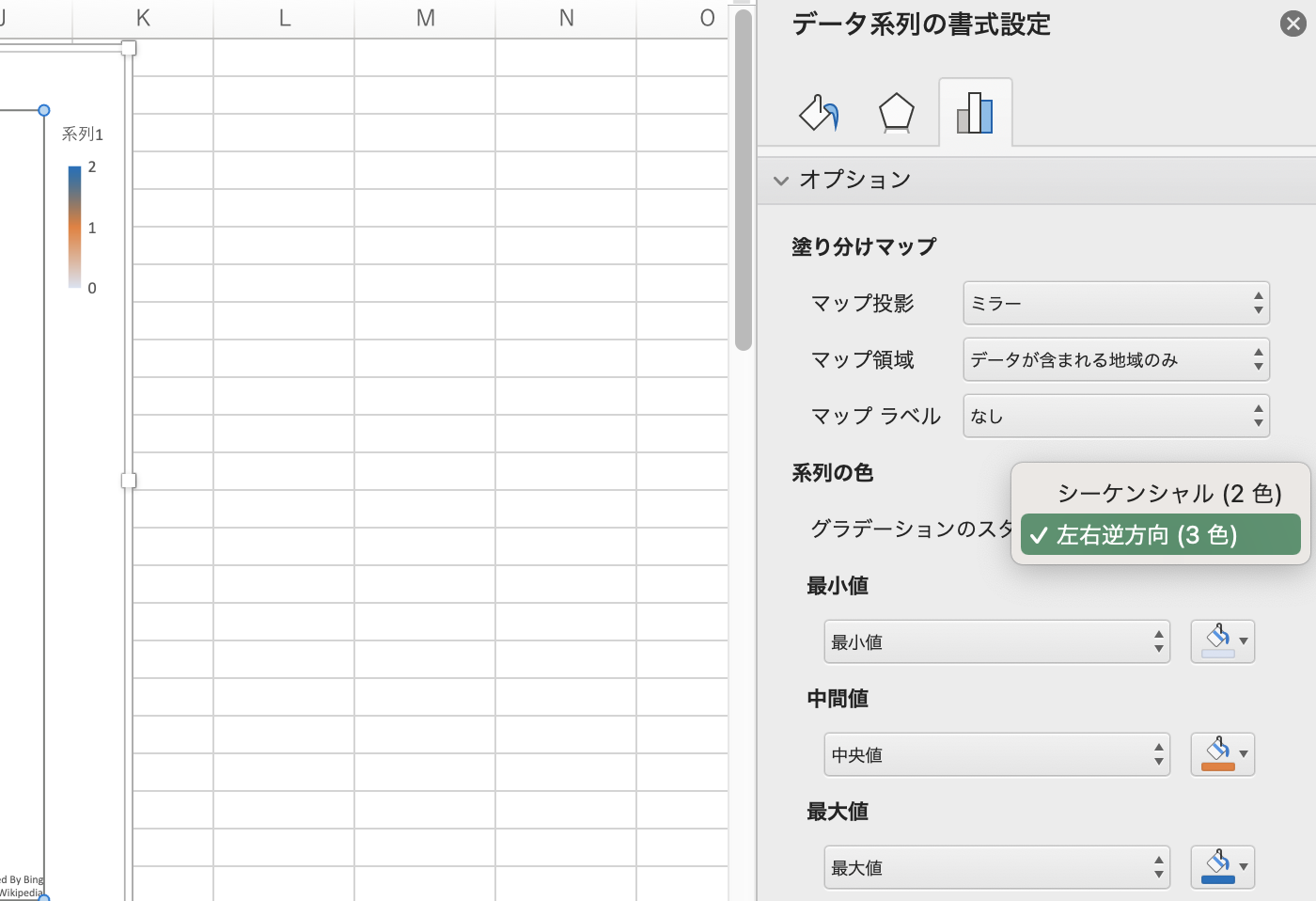Open the 中央値 midpoint type dropdown

point(996,754)
